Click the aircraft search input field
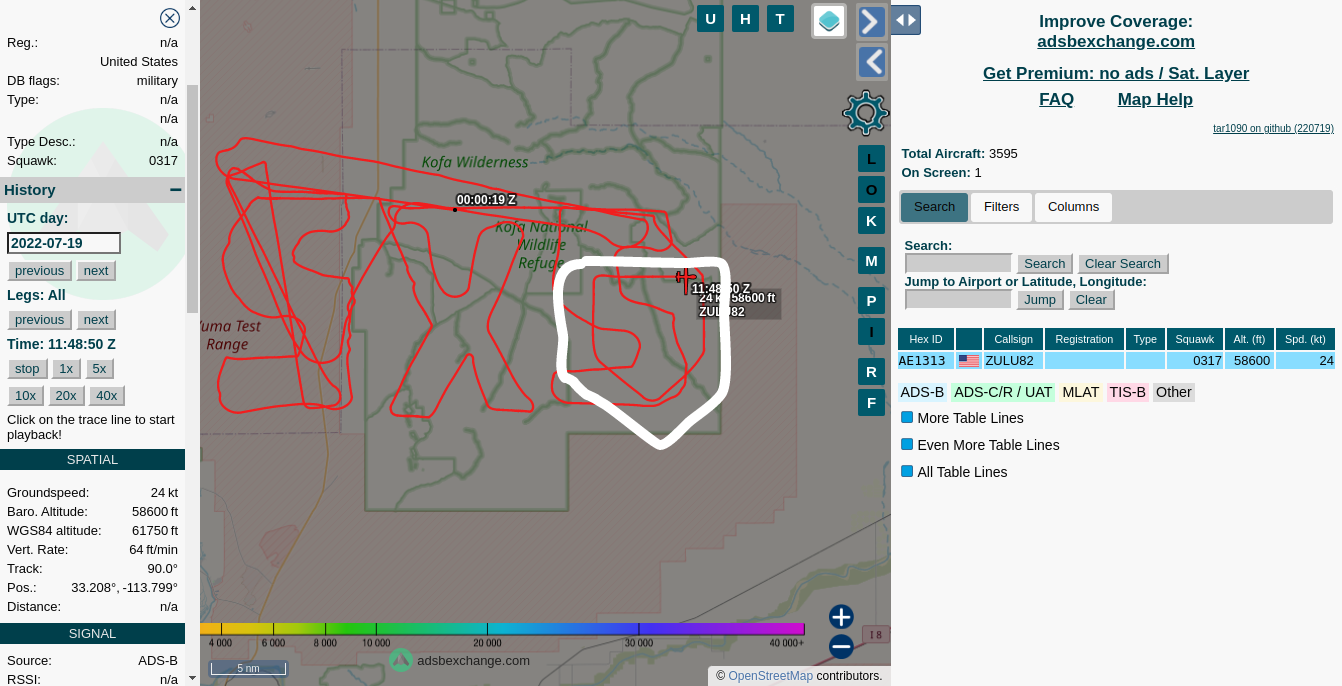 [958, 264]
